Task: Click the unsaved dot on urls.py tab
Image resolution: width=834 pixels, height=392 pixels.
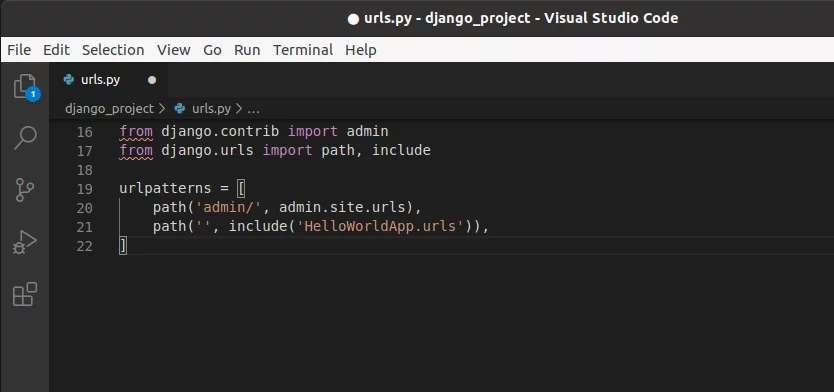Action: pos(152,80)
